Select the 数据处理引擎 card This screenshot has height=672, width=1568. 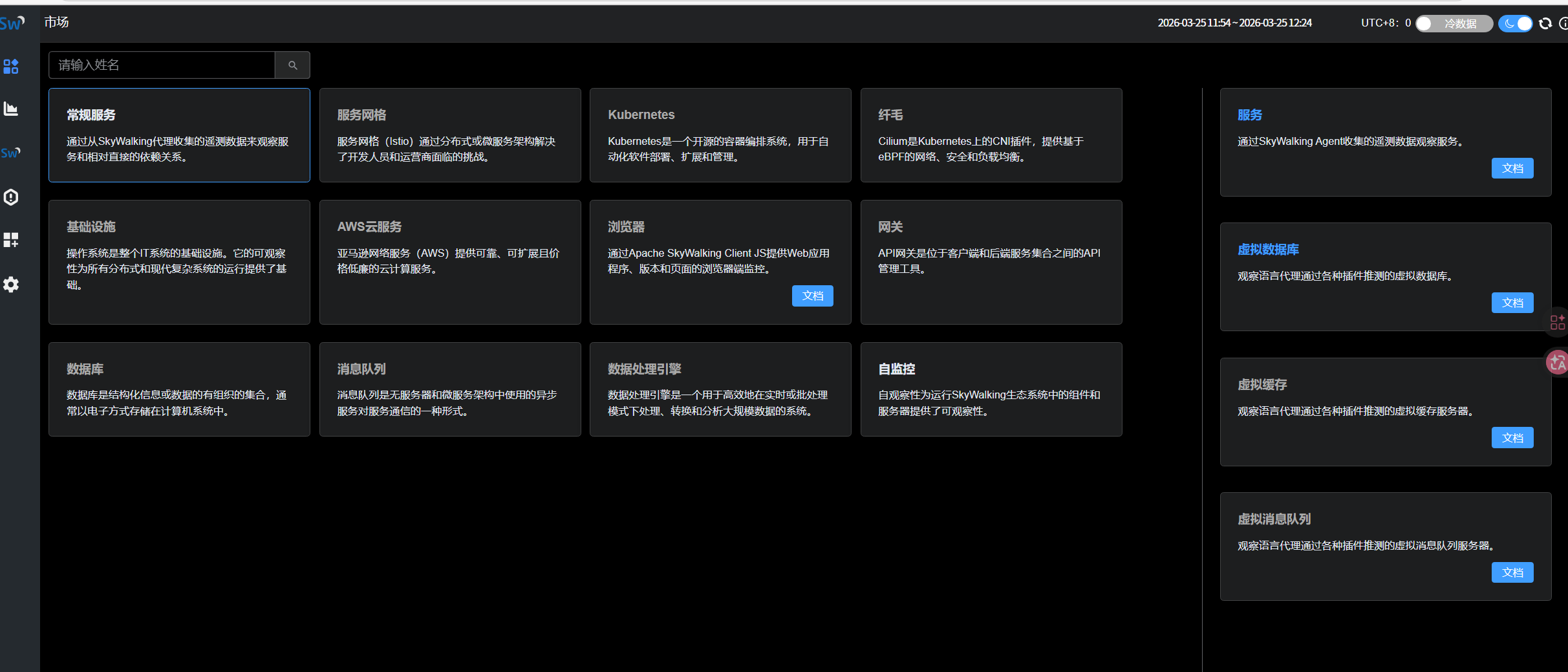720,389
